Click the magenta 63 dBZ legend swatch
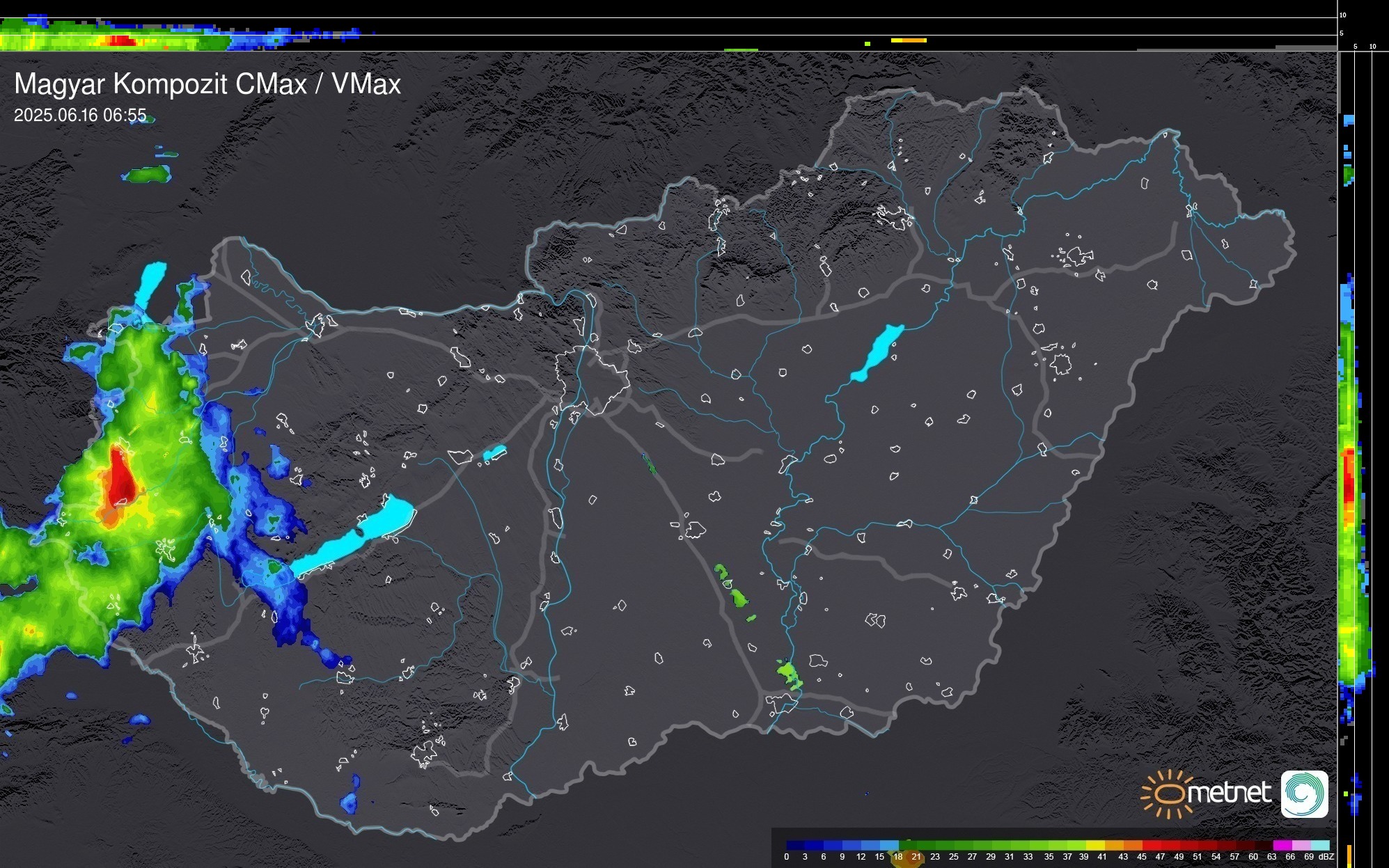The height and width of the screenshot is (868, 1389). click(1282, 845)
